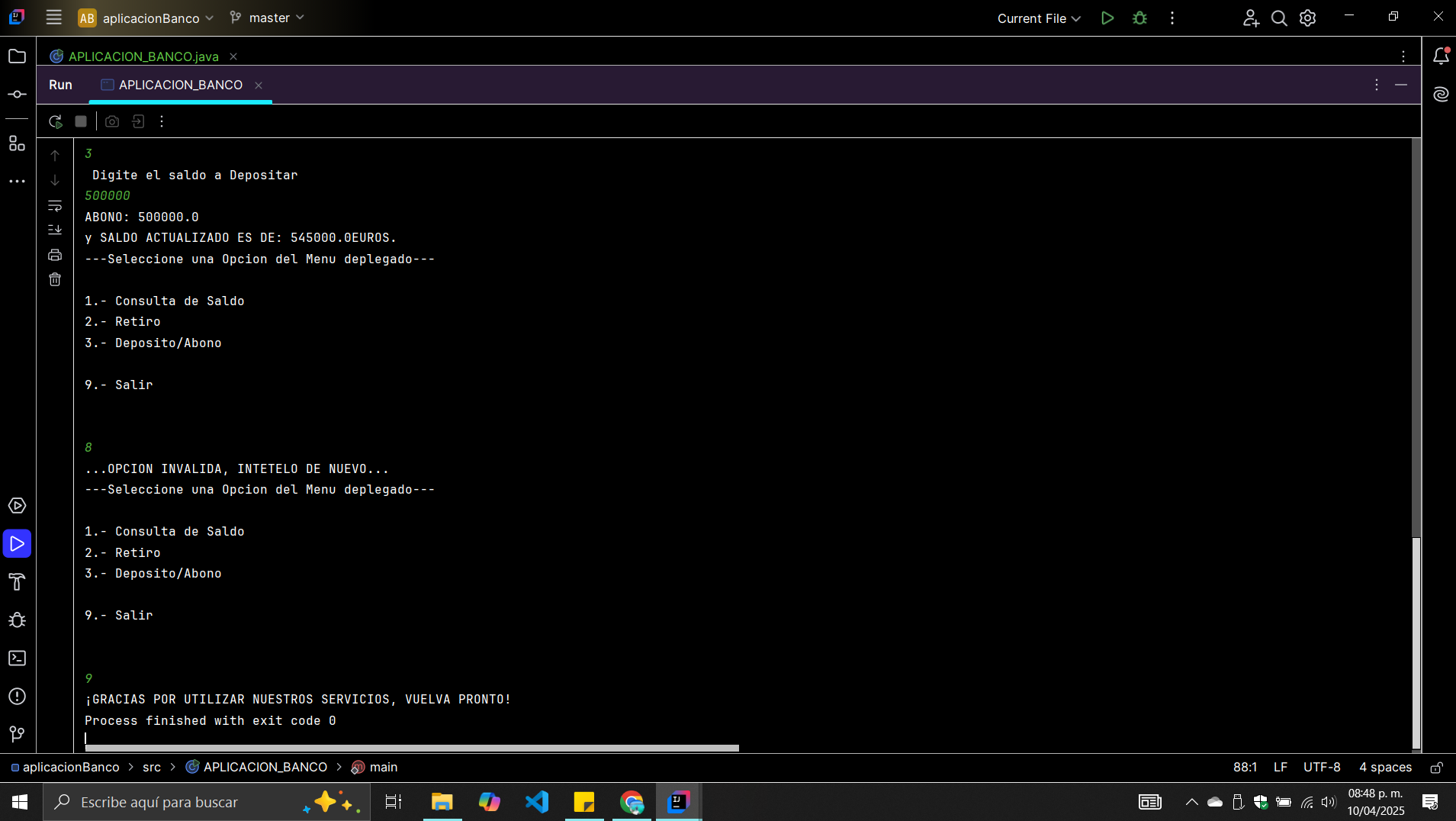Viewport: 1456px width, 821px height.
Task: Click the Stop process square button
Action: pos(81,121)
